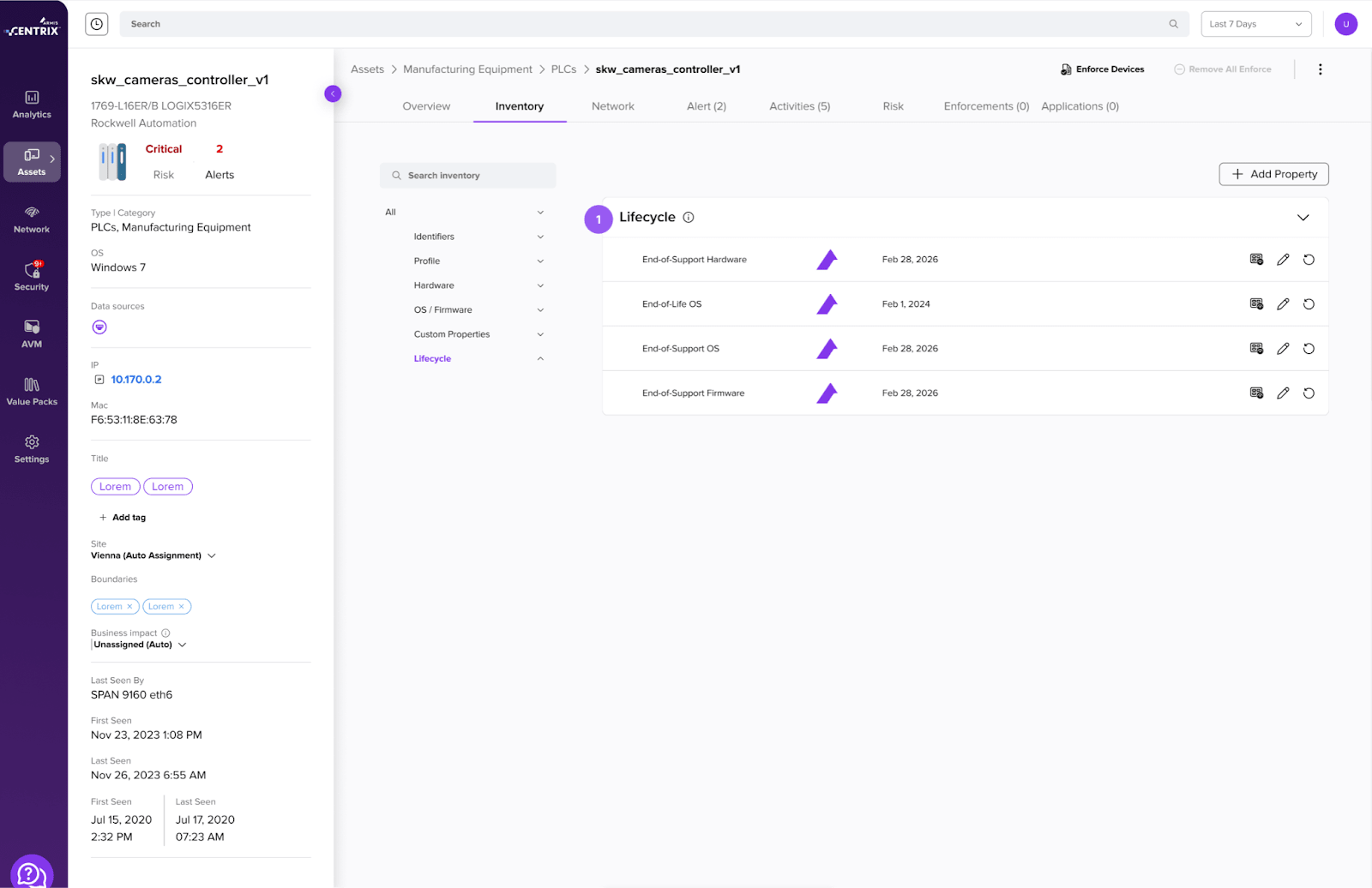Screen dimensions: 1372x888
Task: Go to Manufacturing Equipment breadcrumb
Action: (x=467, y=69)
